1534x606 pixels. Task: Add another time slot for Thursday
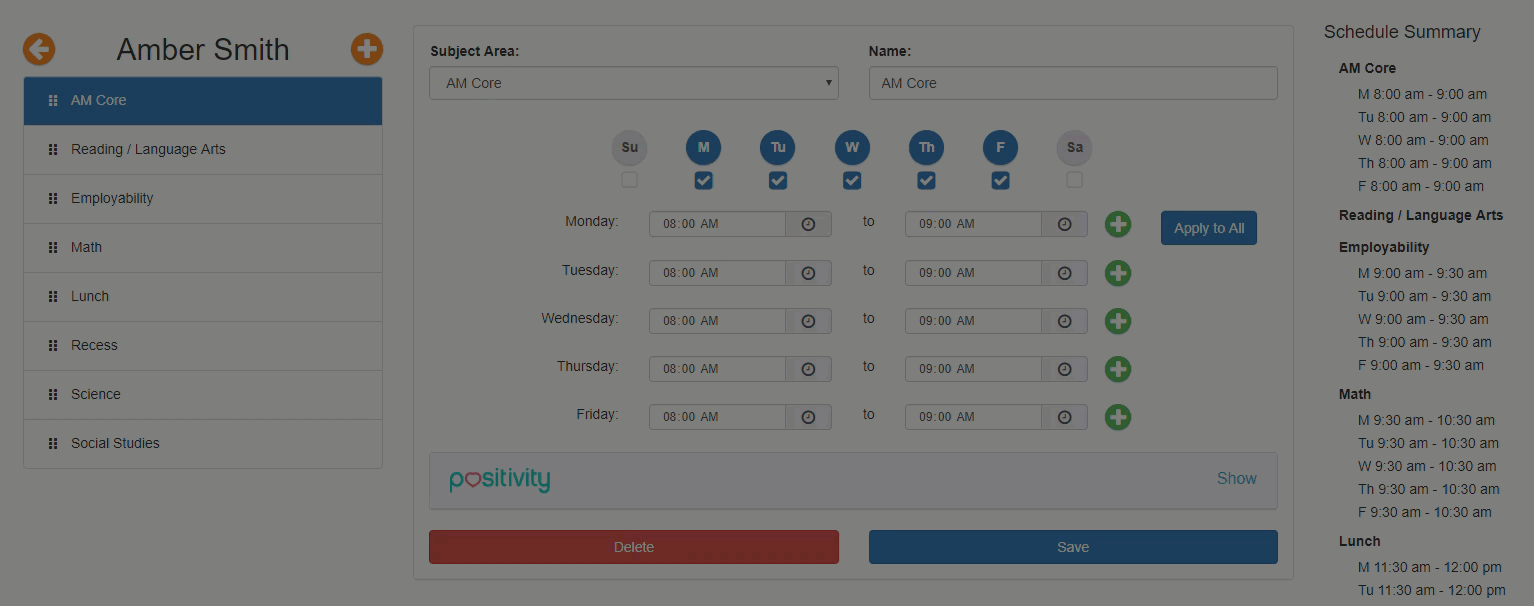coord(1118,369)
